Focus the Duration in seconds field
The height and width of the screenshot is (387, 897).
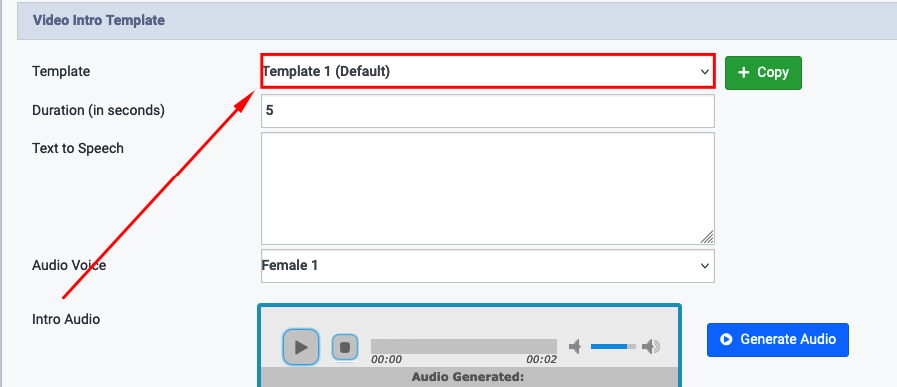tap(487, 110)
